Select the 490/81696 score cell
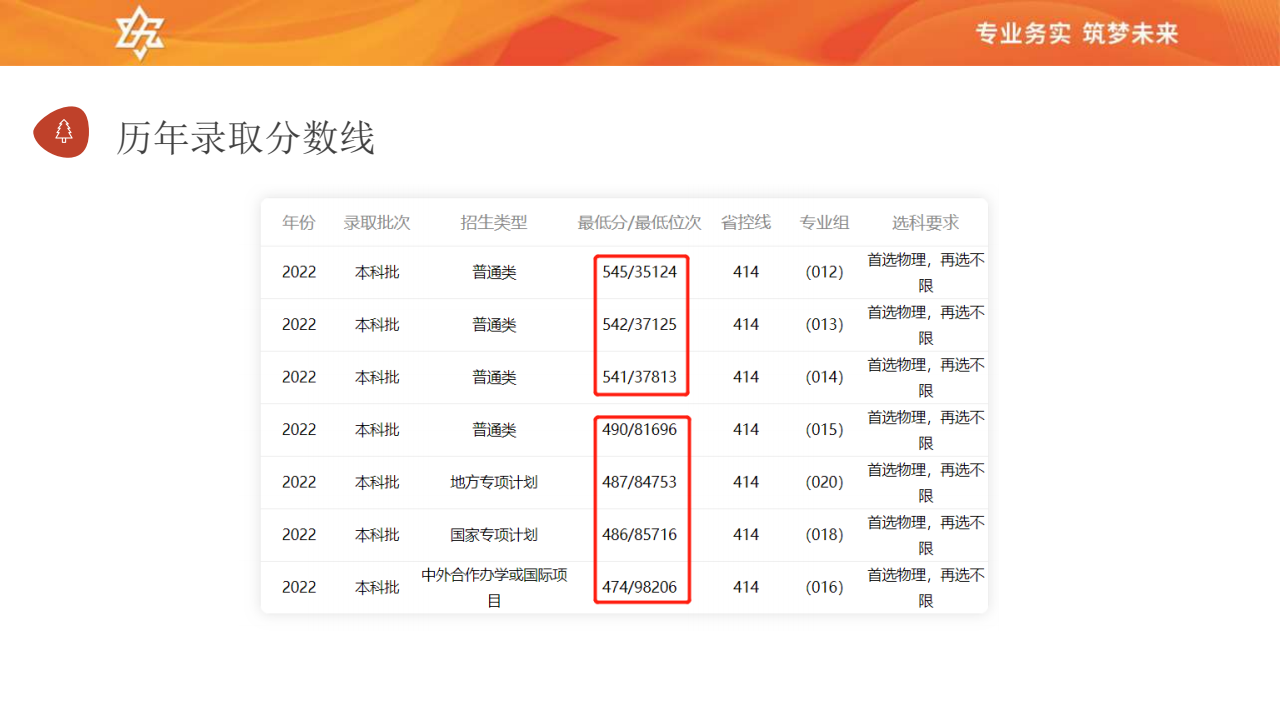Viewport: 1280px width, 720px height. point(639,430)
